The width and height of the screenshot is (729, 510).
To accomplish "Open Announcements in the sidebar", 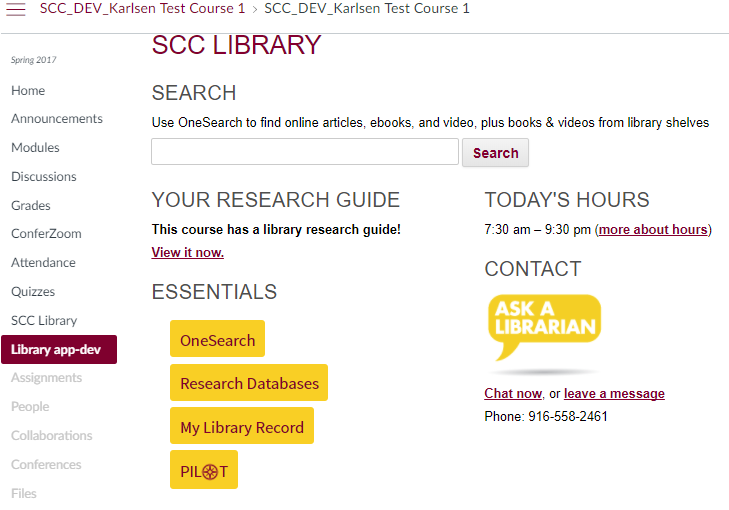I will [x=57, y=119].
